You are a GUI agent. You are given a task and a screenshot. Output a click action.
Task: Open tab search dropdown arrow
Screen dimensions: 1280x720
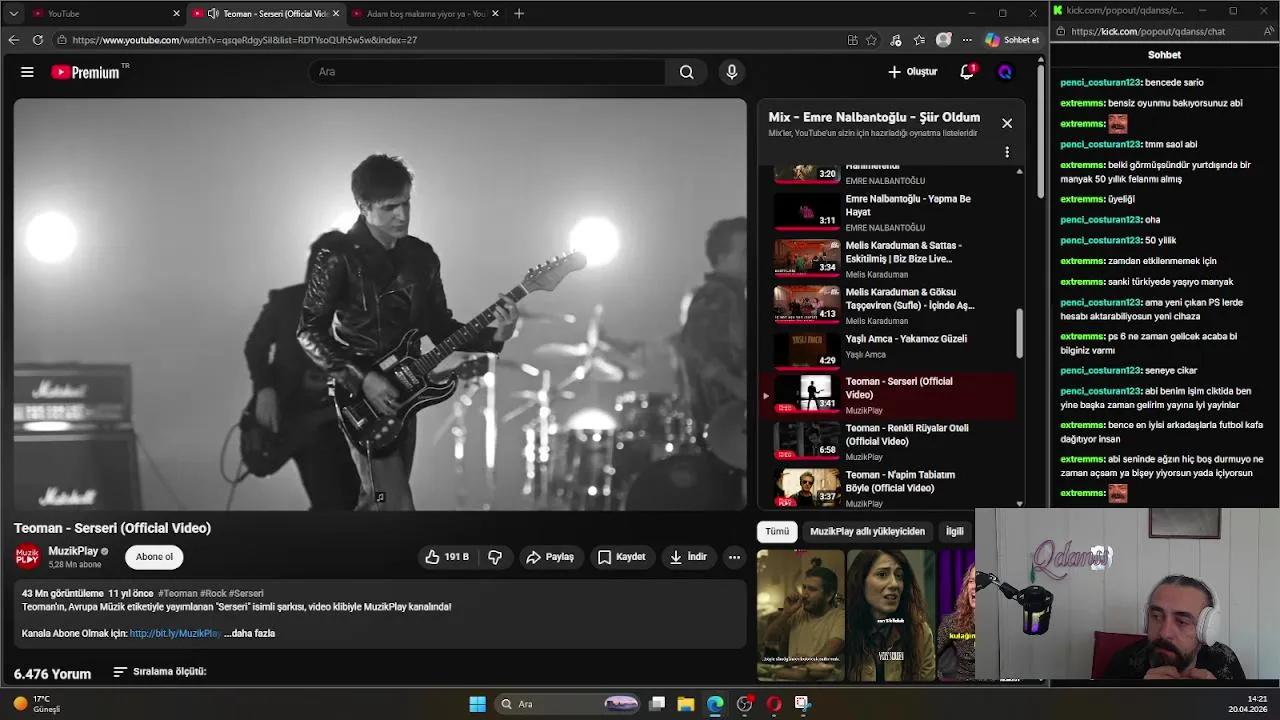[13, 13]
